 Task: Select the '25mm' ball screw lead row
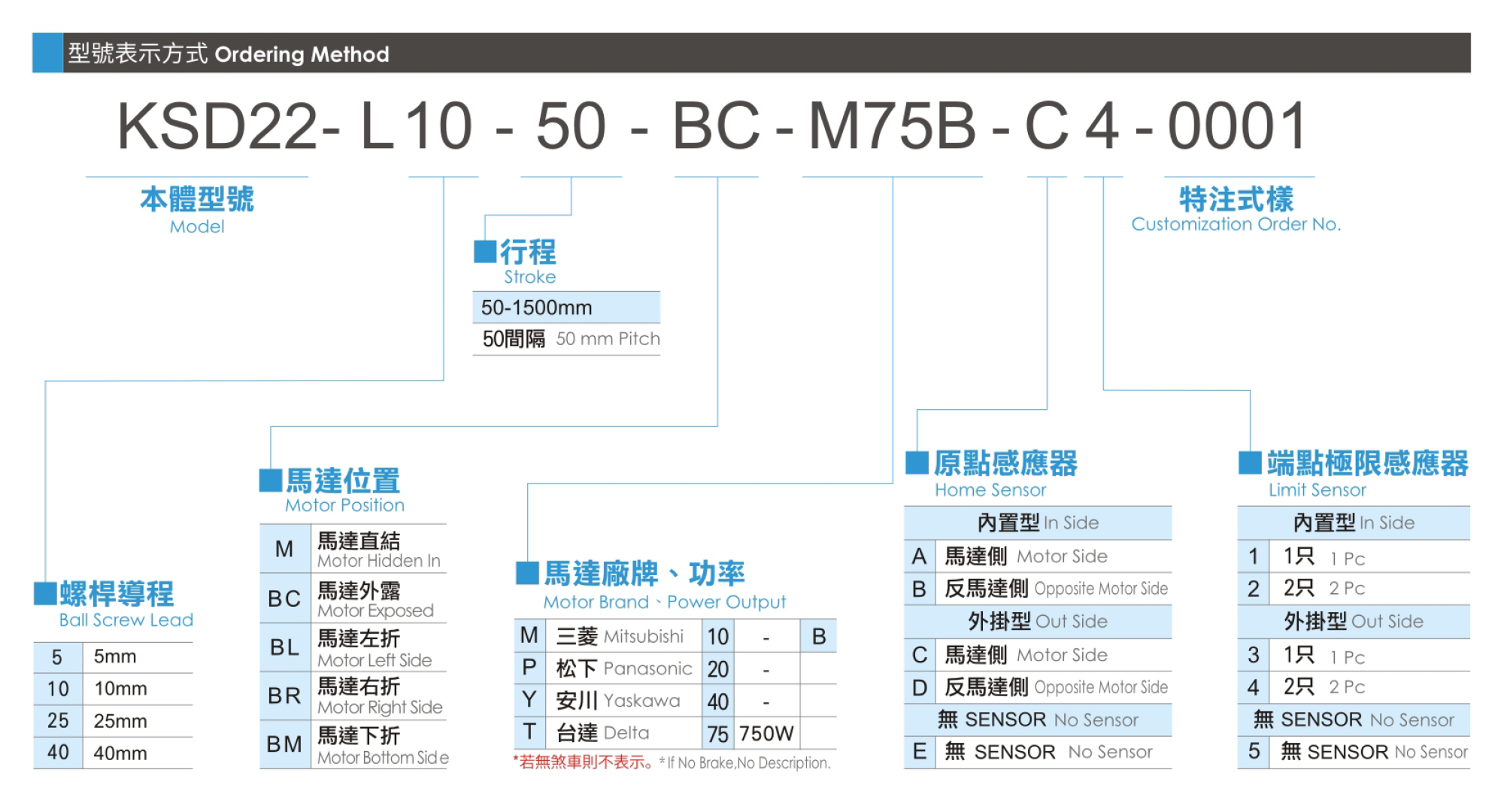tap(113, 721)
